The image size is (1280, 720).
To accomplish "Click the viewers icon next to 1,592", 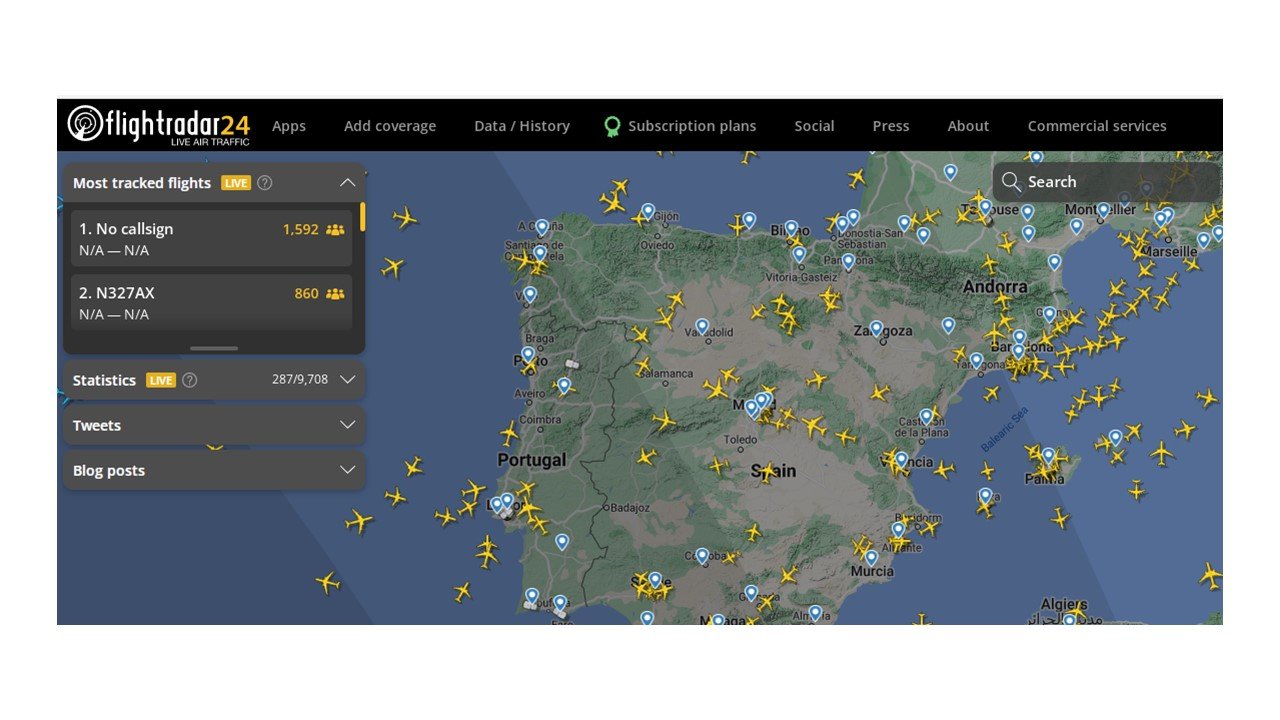I will click(x=335, y=229).
